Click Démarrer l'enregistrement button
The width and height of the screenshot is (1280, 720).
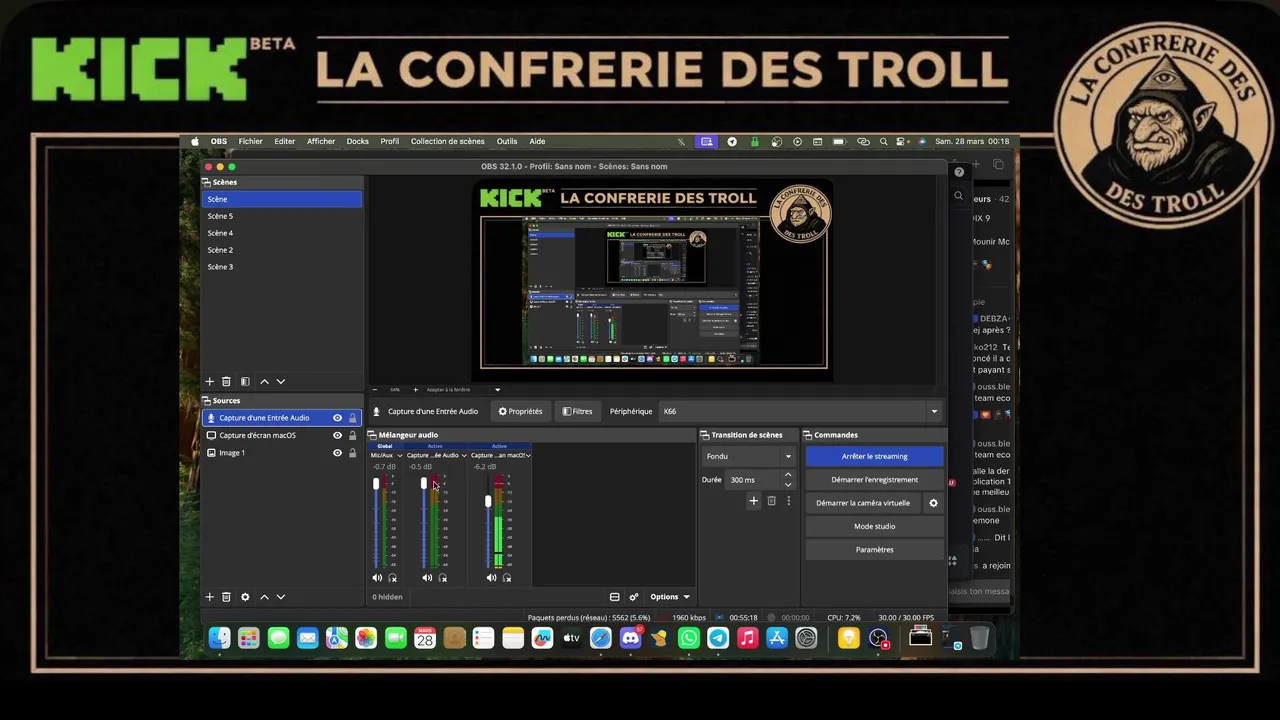874,479
